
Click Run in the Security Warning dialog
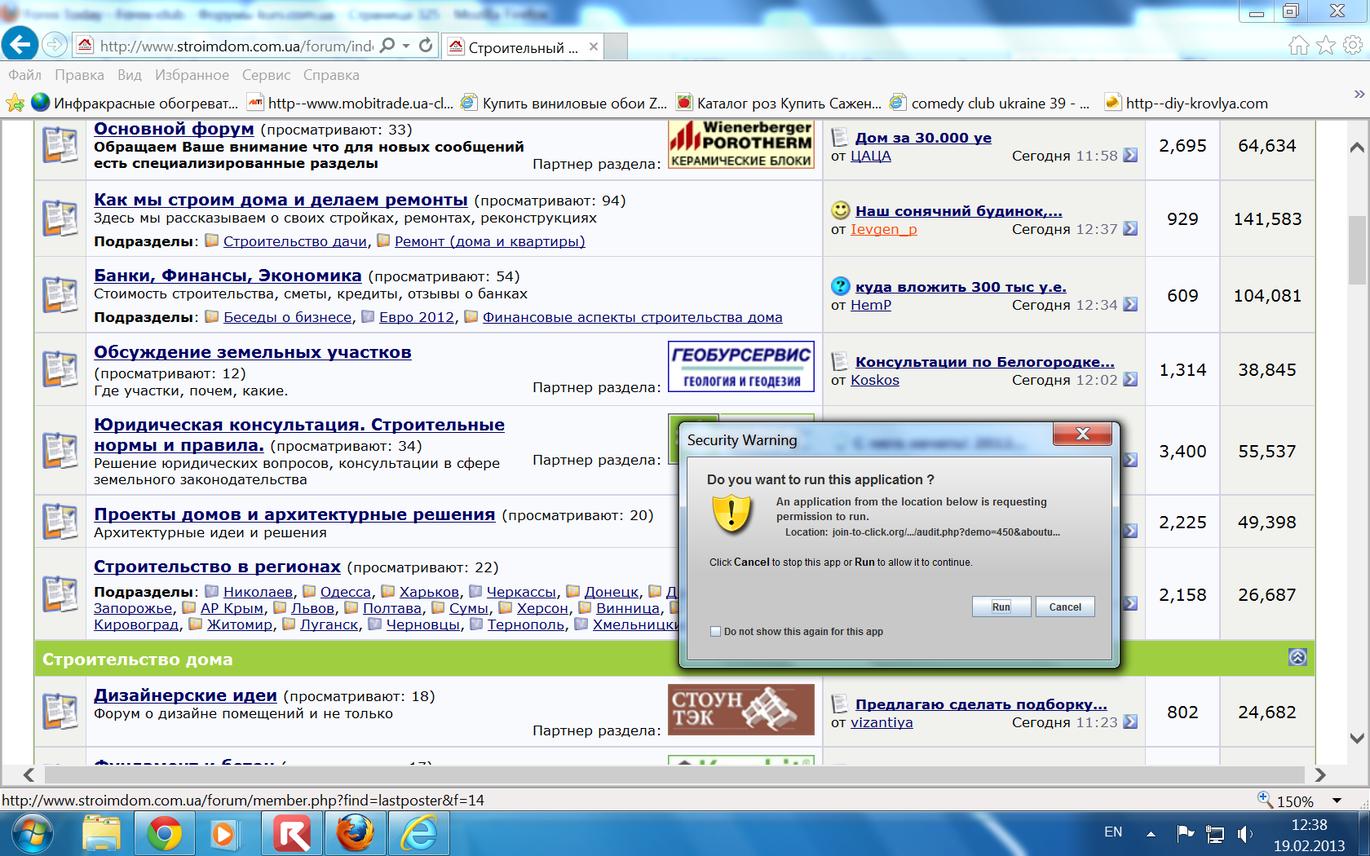point(1001,607)
